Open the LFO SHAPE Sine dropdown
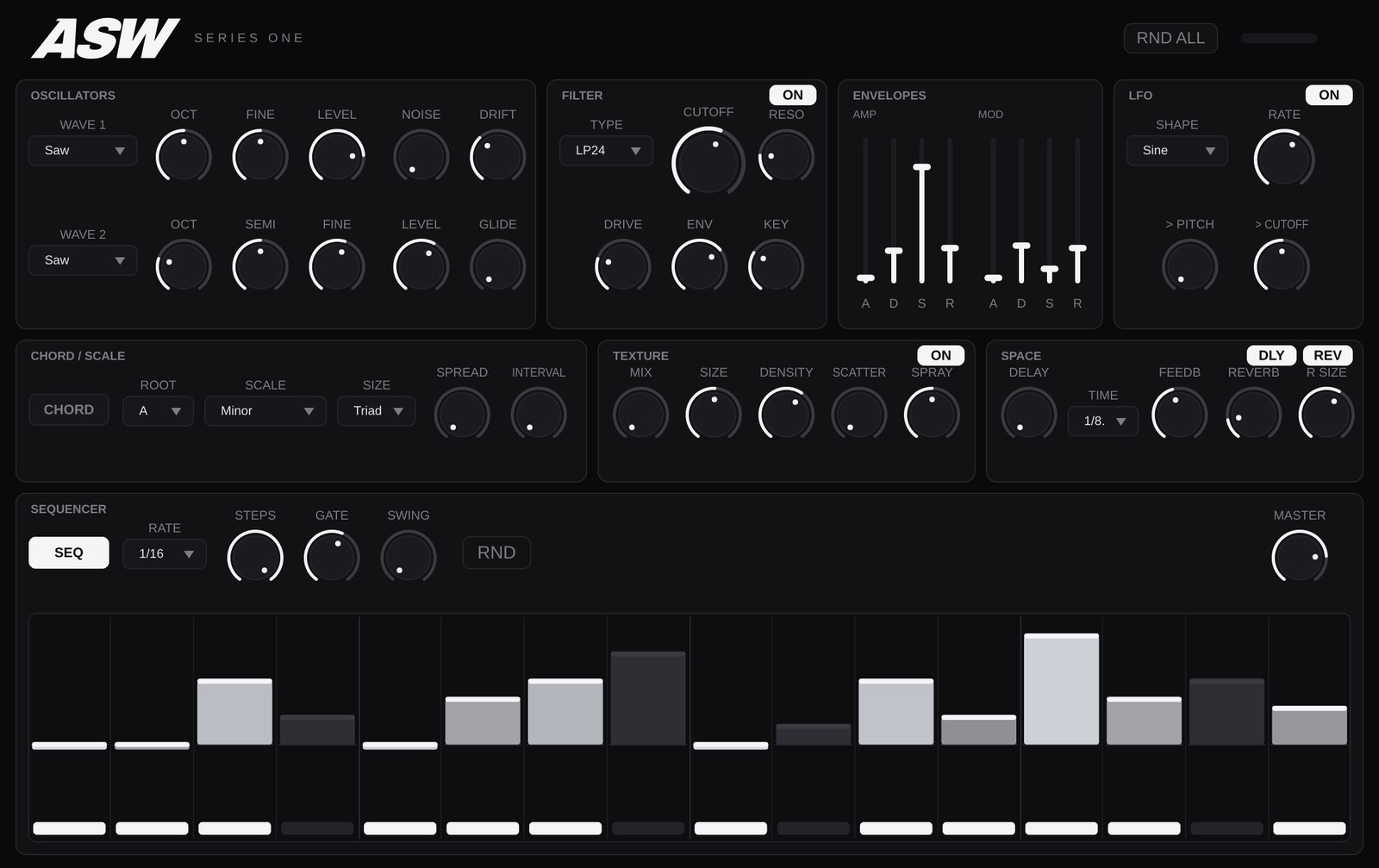 [x=1177, y=151]
